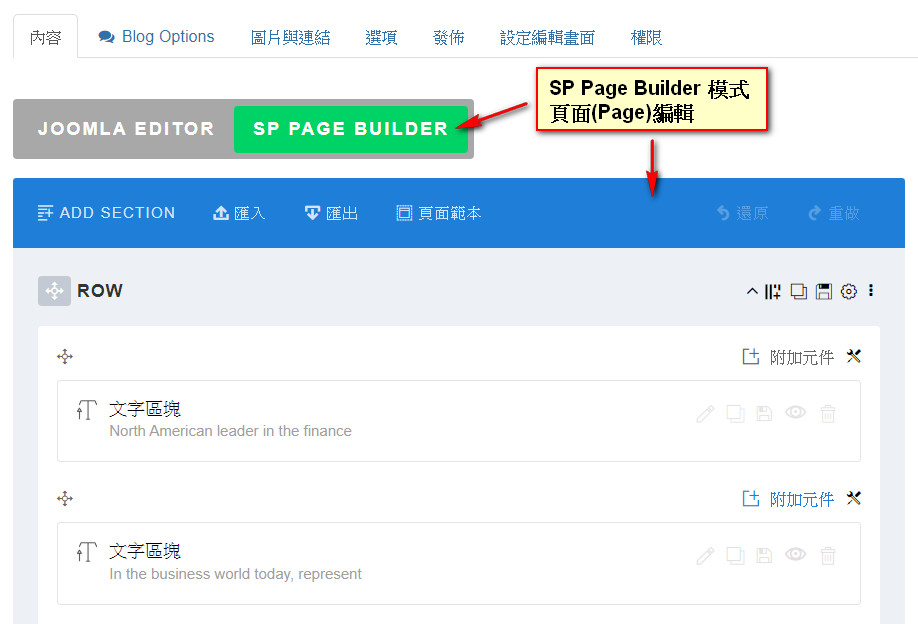Click 匯出 (export) button
Image resolution: width=918 pixels, height=624 pixels.
(x=331, y=213)
